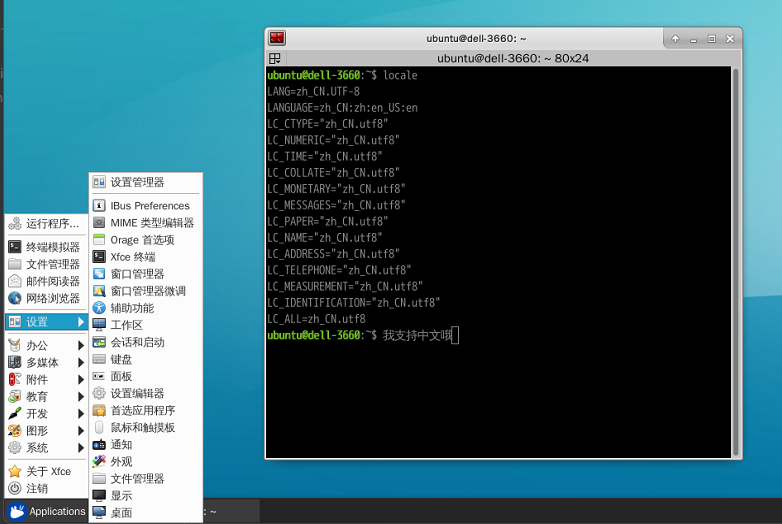Open Orage 首选项 icon
782x524 pixels.
tap(99, 240)
